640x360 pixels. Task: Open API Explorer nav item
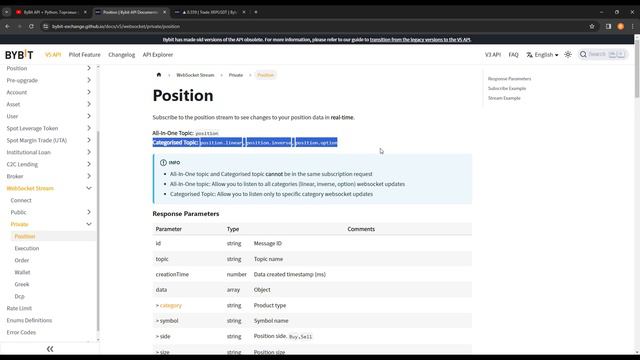click(158, 55)
